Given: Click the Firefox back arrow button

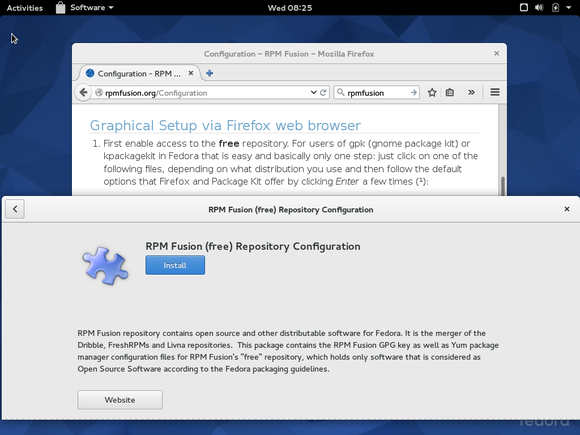Looking at the screenshot, I should tap(83, 92).
